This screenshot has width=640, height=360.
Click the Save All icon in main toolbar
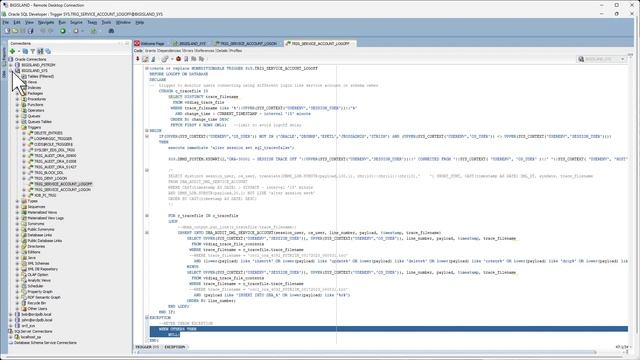pos(31,31)
